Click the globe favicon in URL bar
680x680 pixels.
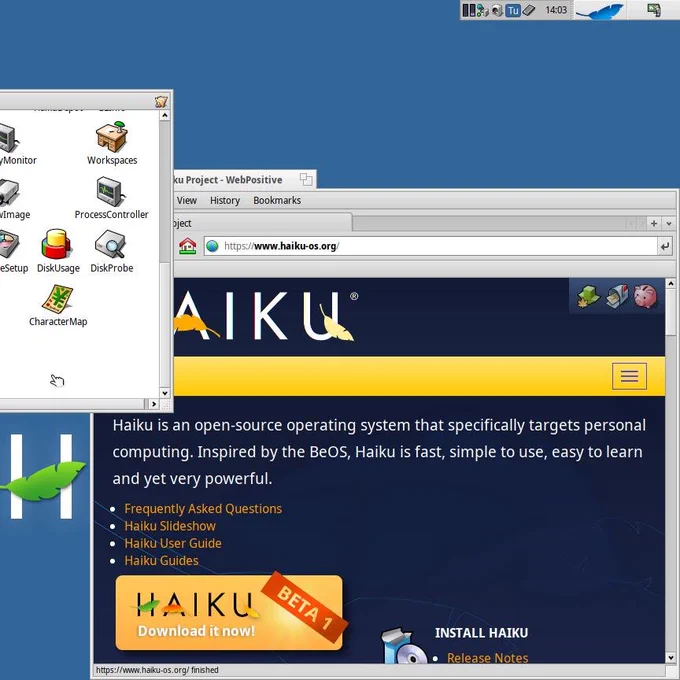[212, 246]
